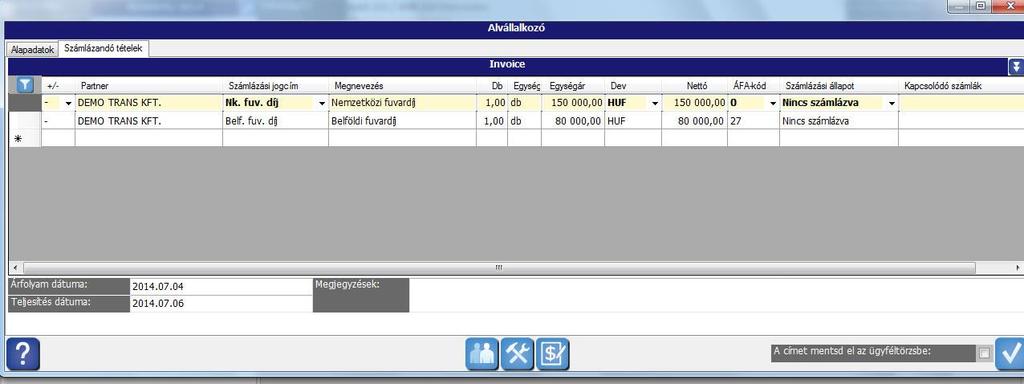Viewport: 1024px width, 384px height.
Task: Open the Nincs számlázva status dropdown
Action: tap(892, 103)
